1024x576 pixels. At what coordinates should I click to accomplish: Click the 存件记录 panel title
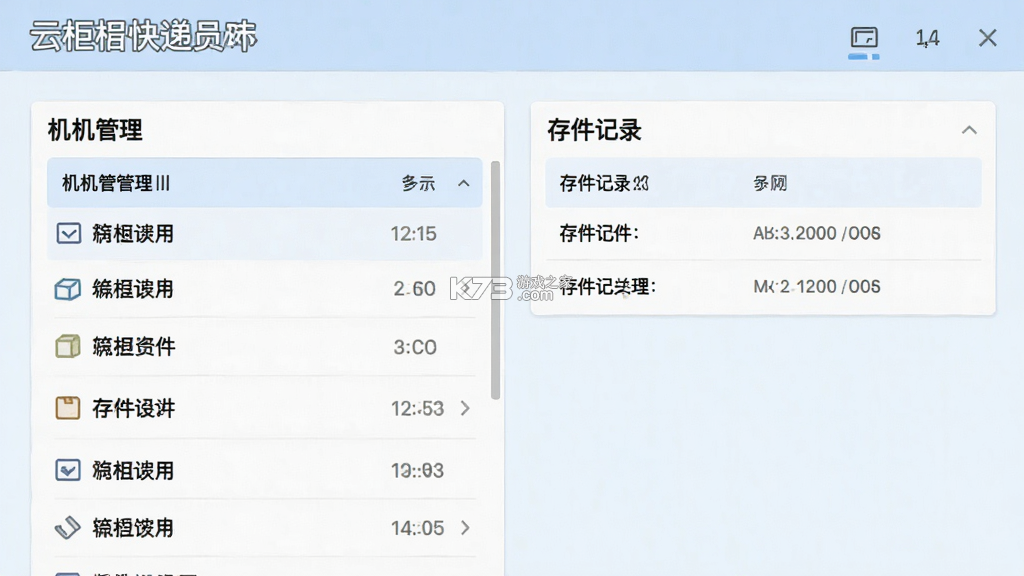coord(594,130)
